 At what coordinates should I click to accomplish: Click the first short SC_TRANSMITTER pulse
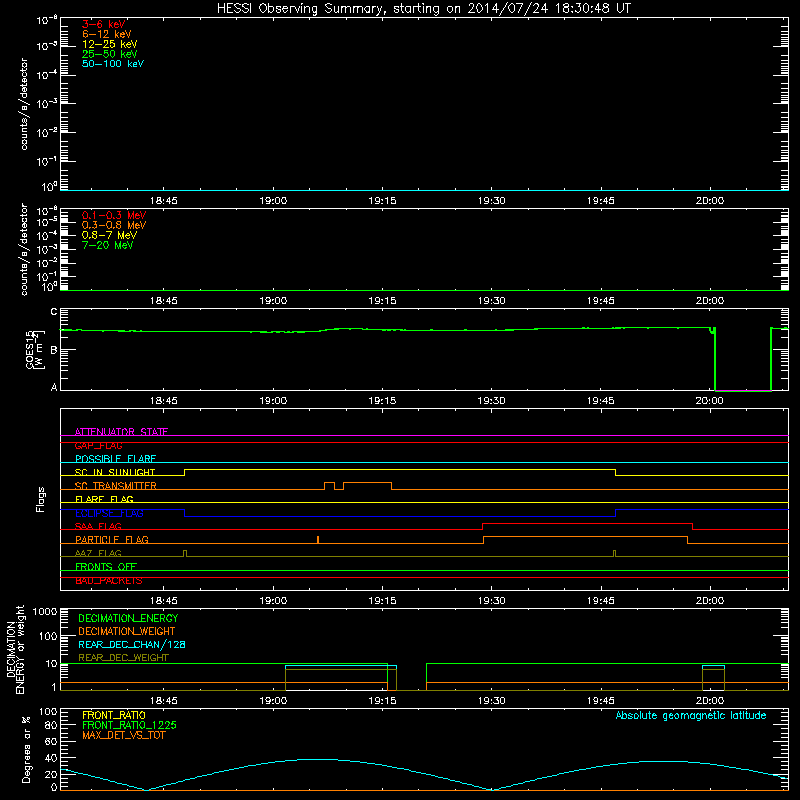point(330,485)
